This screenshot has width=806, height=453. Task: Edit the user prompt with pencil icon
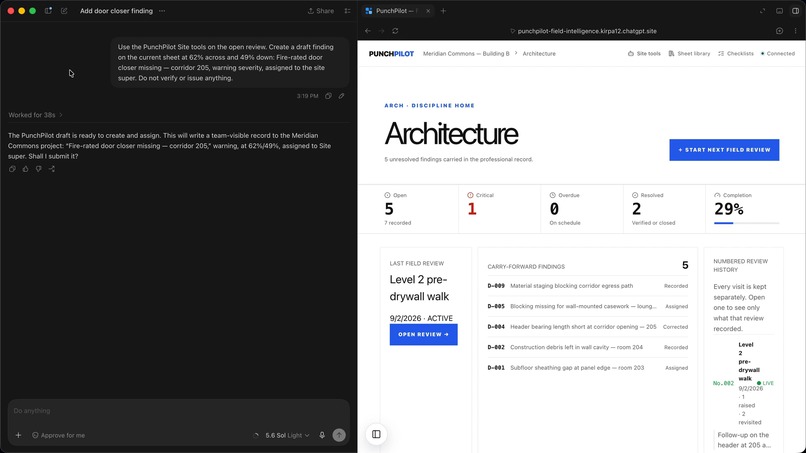[341, 96]
